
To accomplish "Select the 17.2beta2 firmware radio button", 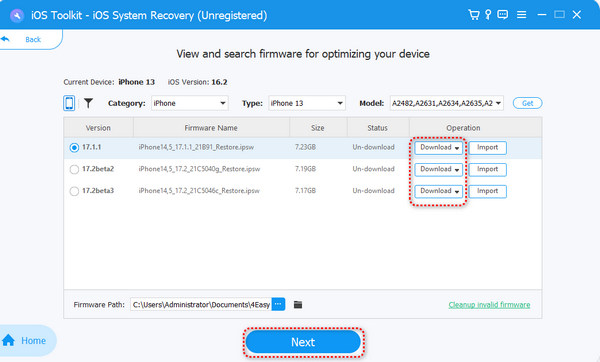I will click(x=74, y=169).
